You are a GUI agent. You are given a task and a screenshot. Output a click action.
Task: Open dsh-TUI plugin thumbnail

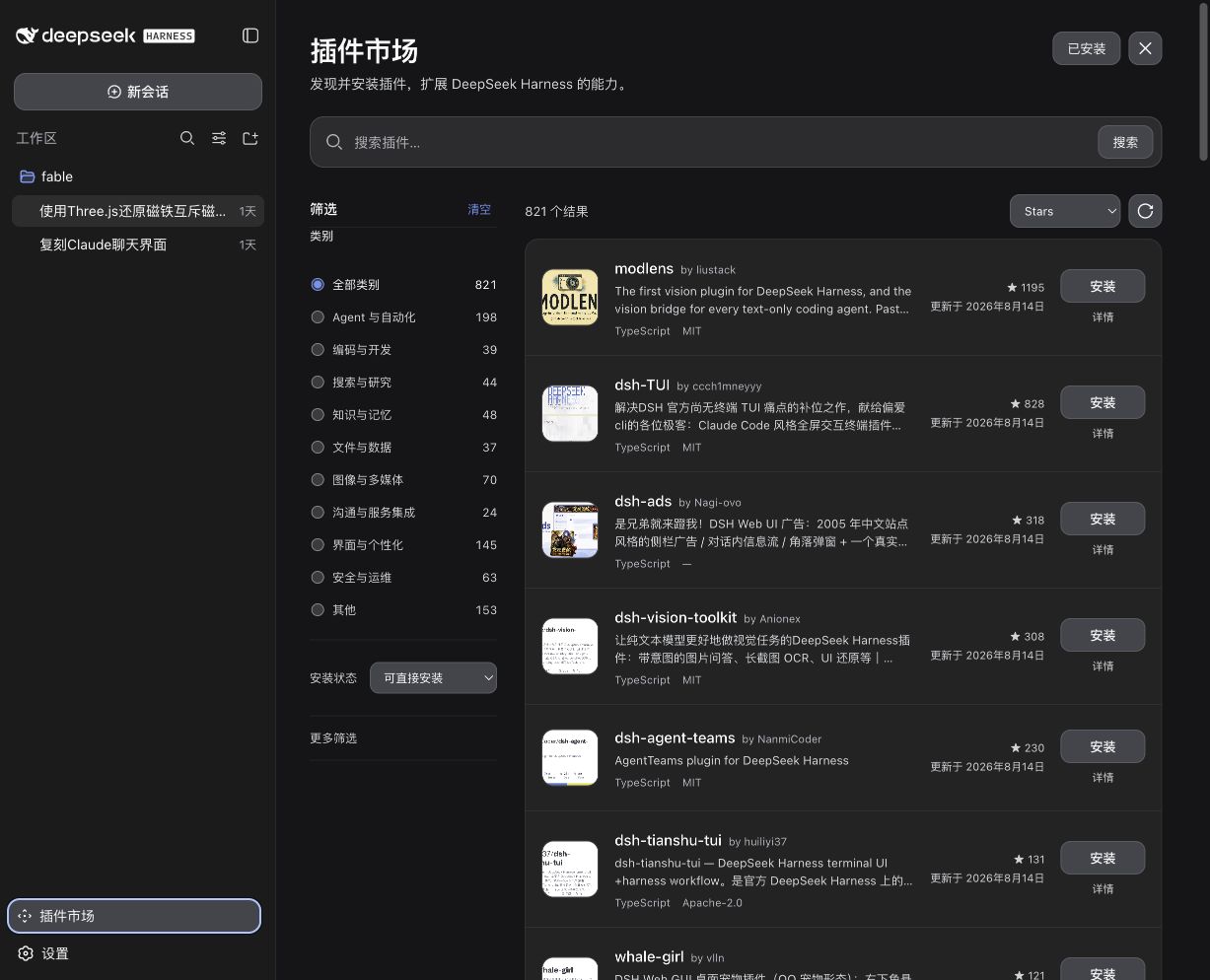tap(570, 413)
